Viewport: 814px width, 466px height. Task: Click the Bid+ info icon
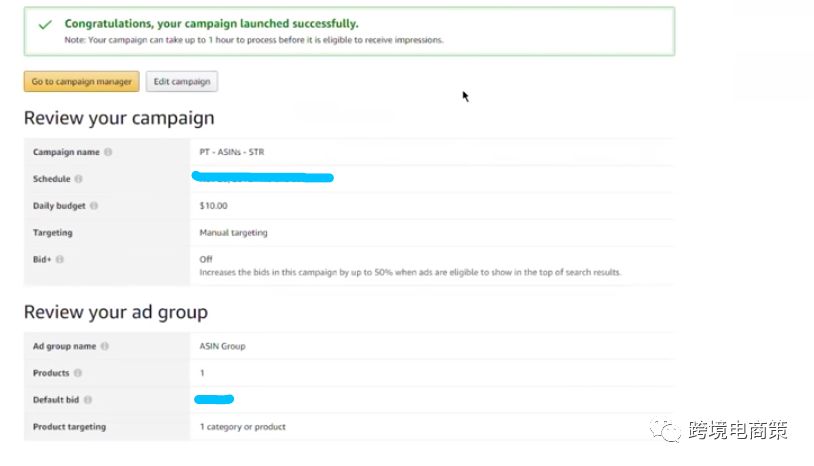(x=60, y=259)
